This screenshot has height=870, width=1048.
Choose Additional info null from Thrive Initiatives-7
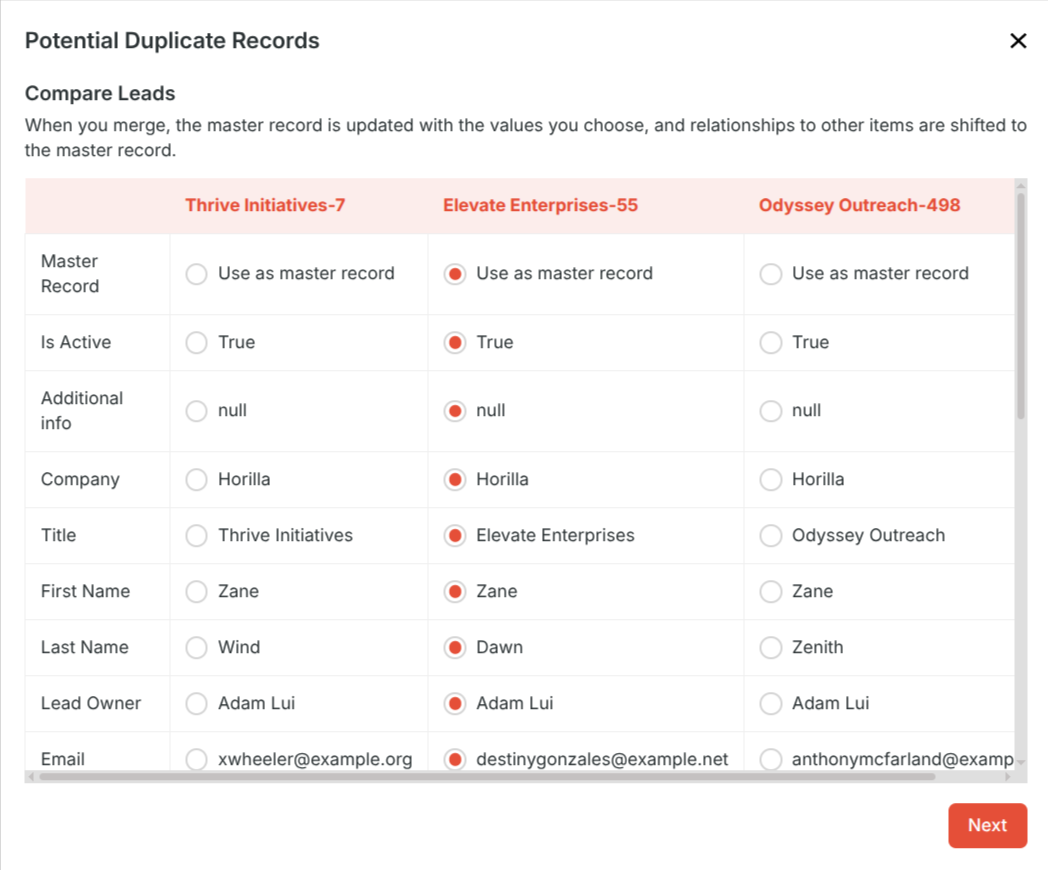tap(196, 411)
